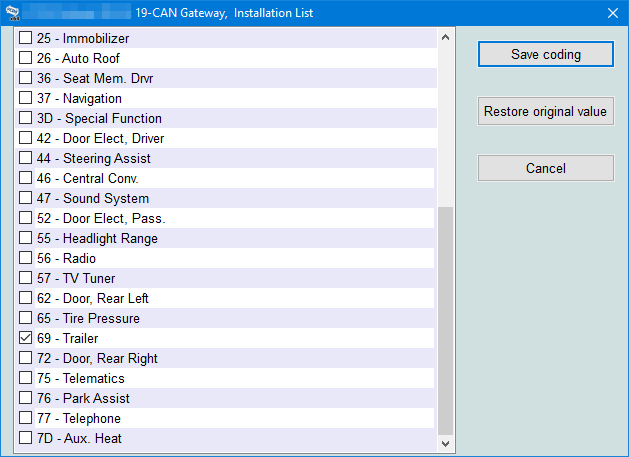
Task: Check the 25 - Immobilizer checkbox
Action: (x=25, y=38)
